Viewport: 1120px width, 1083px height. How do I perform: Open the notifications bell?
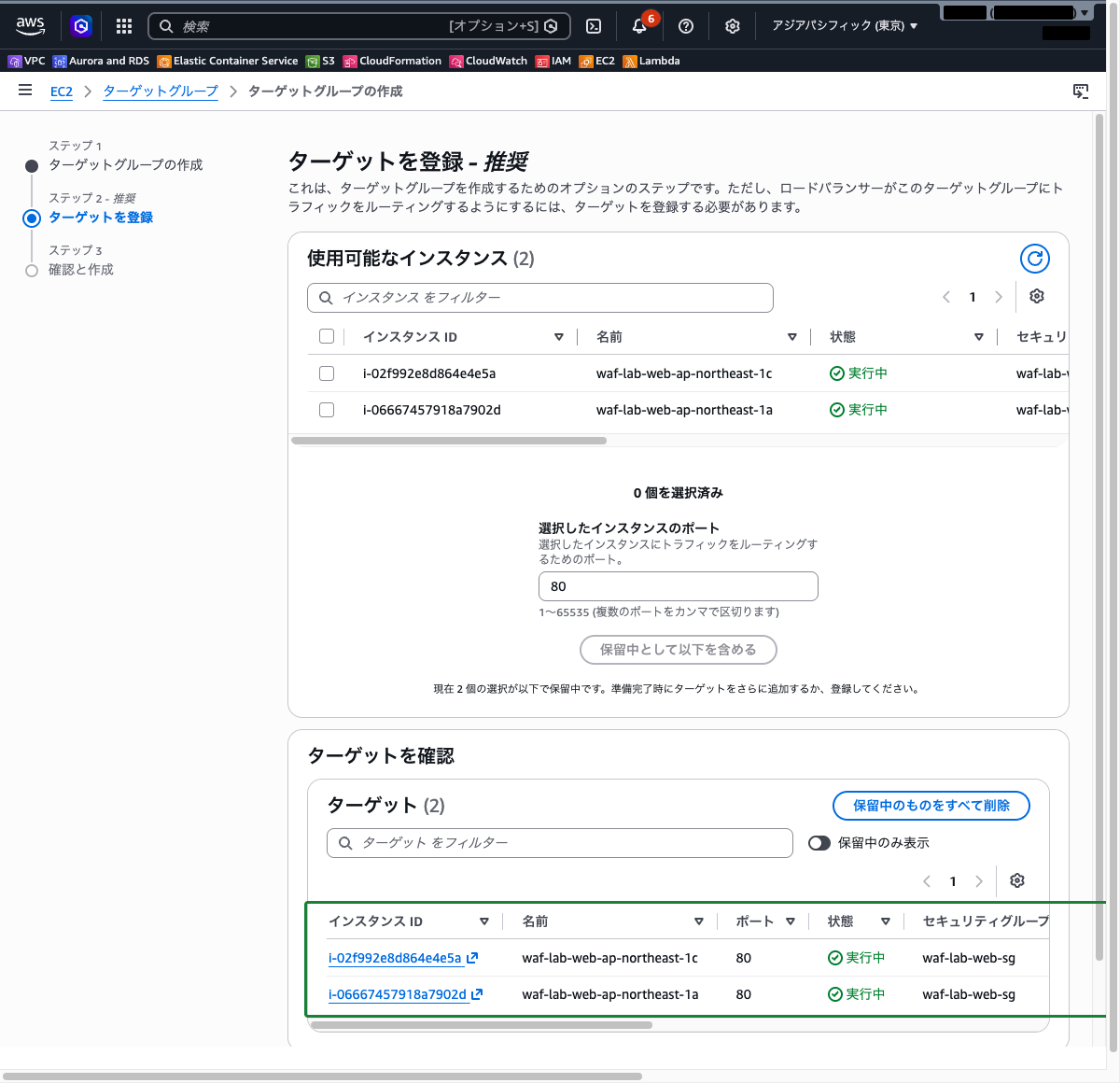pyautogui.click(x=639, y=26)
